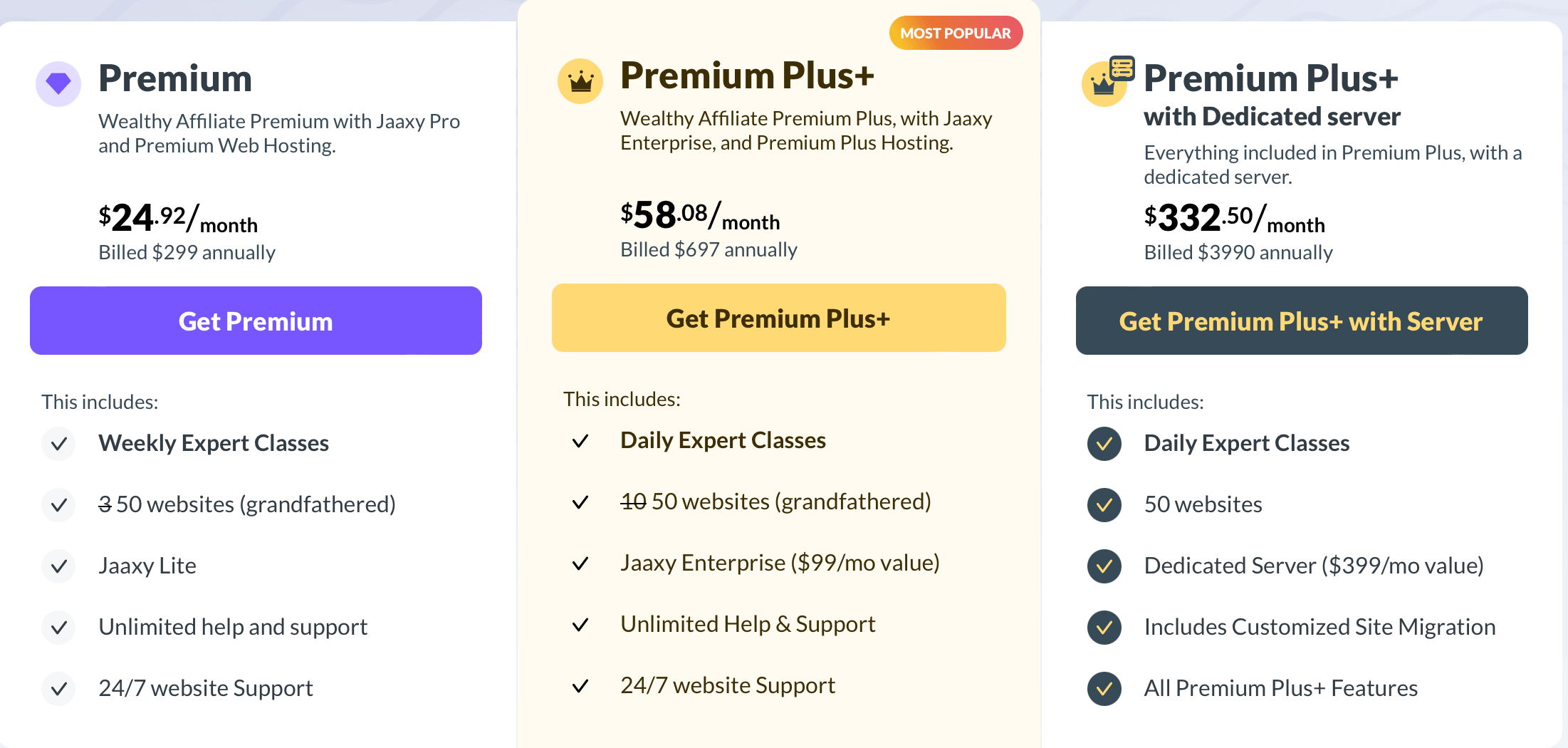Viewport: 1568px width, 748px height.
Task: Click dark checkmark beside Dedicated Server feature
Action: point(1104,566)
